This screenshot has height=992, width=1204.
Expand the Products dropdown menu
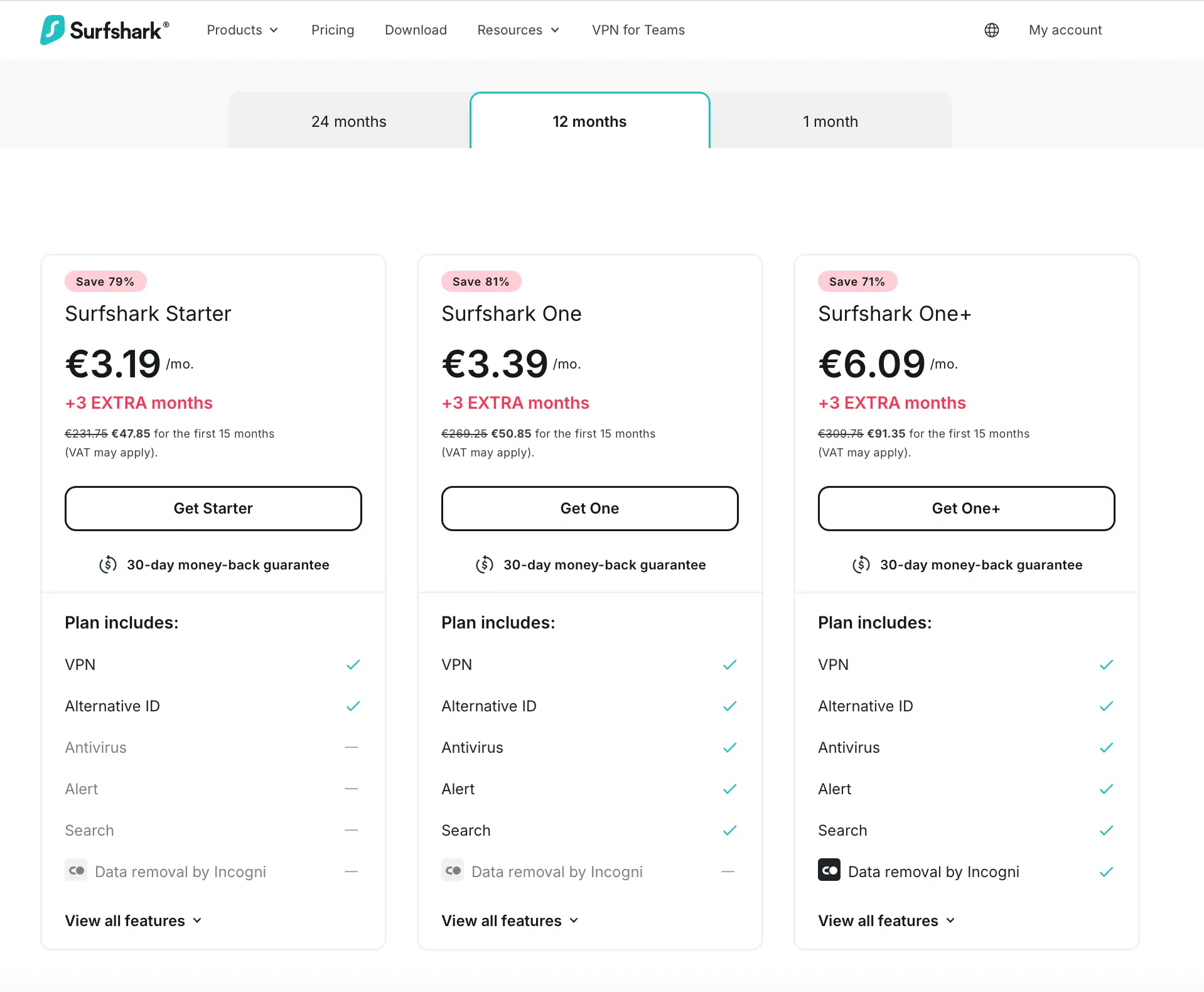[242, 30]
